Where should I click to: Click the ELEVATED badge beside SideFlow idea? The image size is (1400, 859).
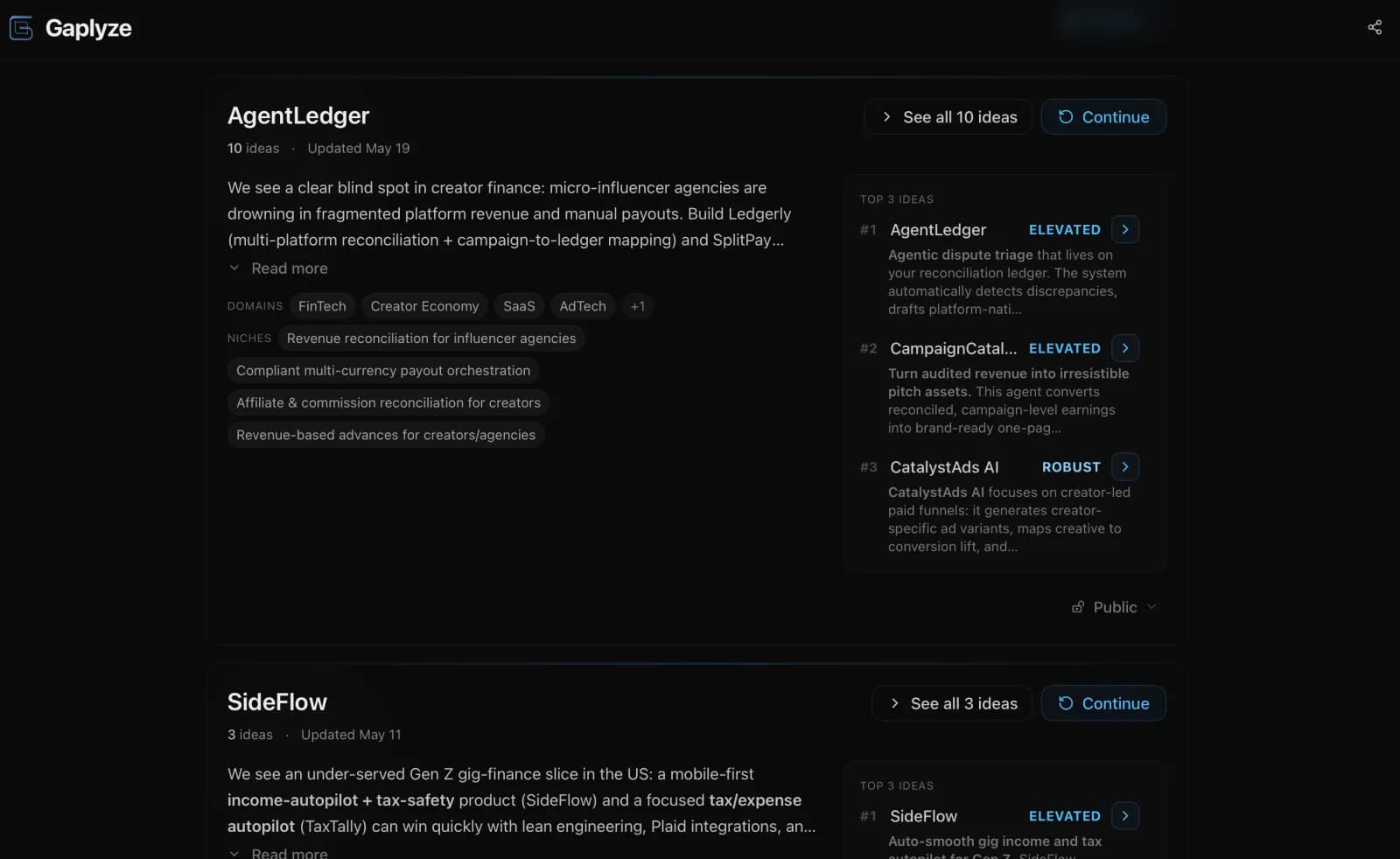[1065, 817]
